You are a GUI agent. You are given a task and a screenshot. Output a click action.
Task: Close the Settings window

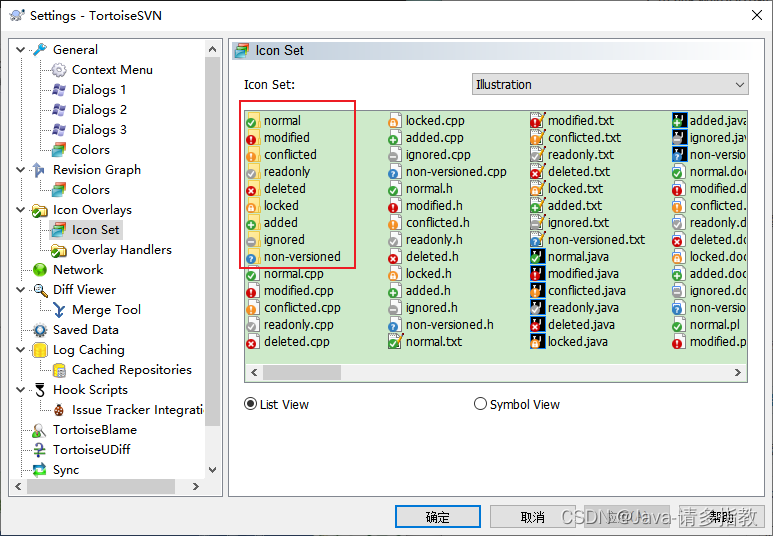[757, 15]
